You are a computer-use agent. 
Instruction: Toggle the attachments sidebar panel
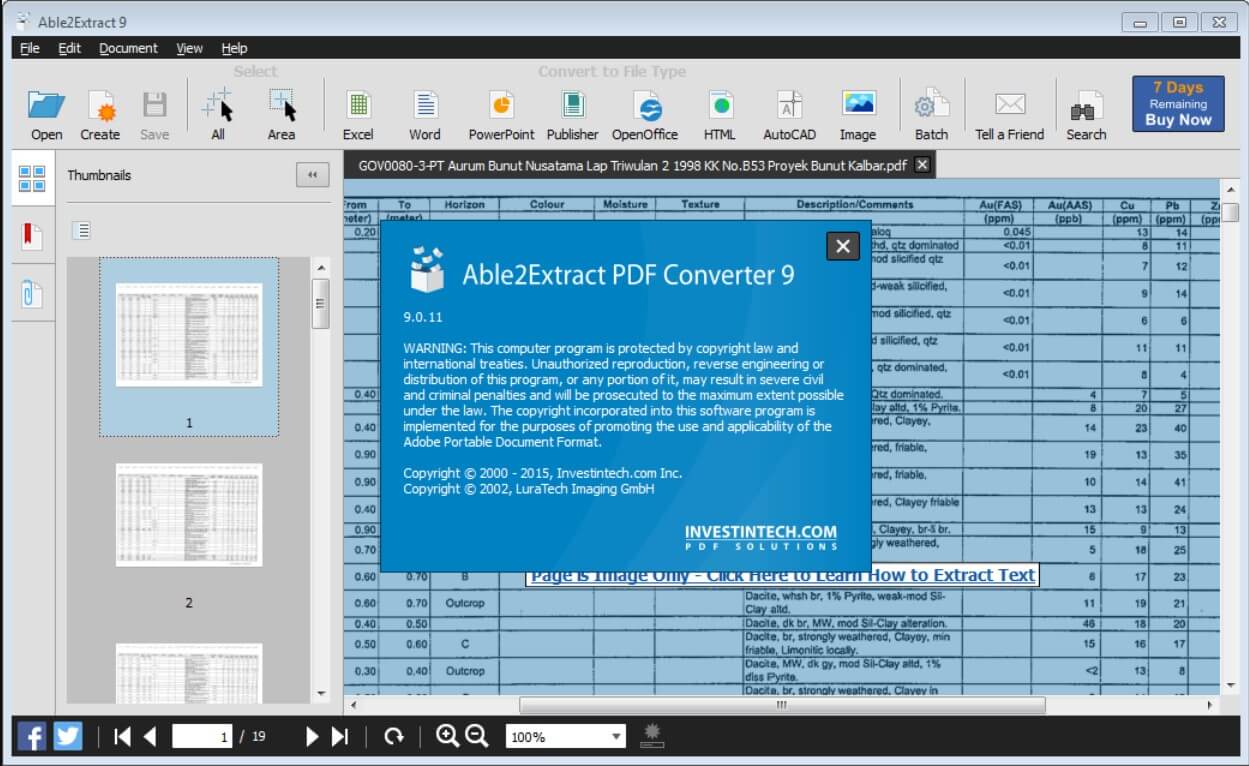tap(31, 294)
